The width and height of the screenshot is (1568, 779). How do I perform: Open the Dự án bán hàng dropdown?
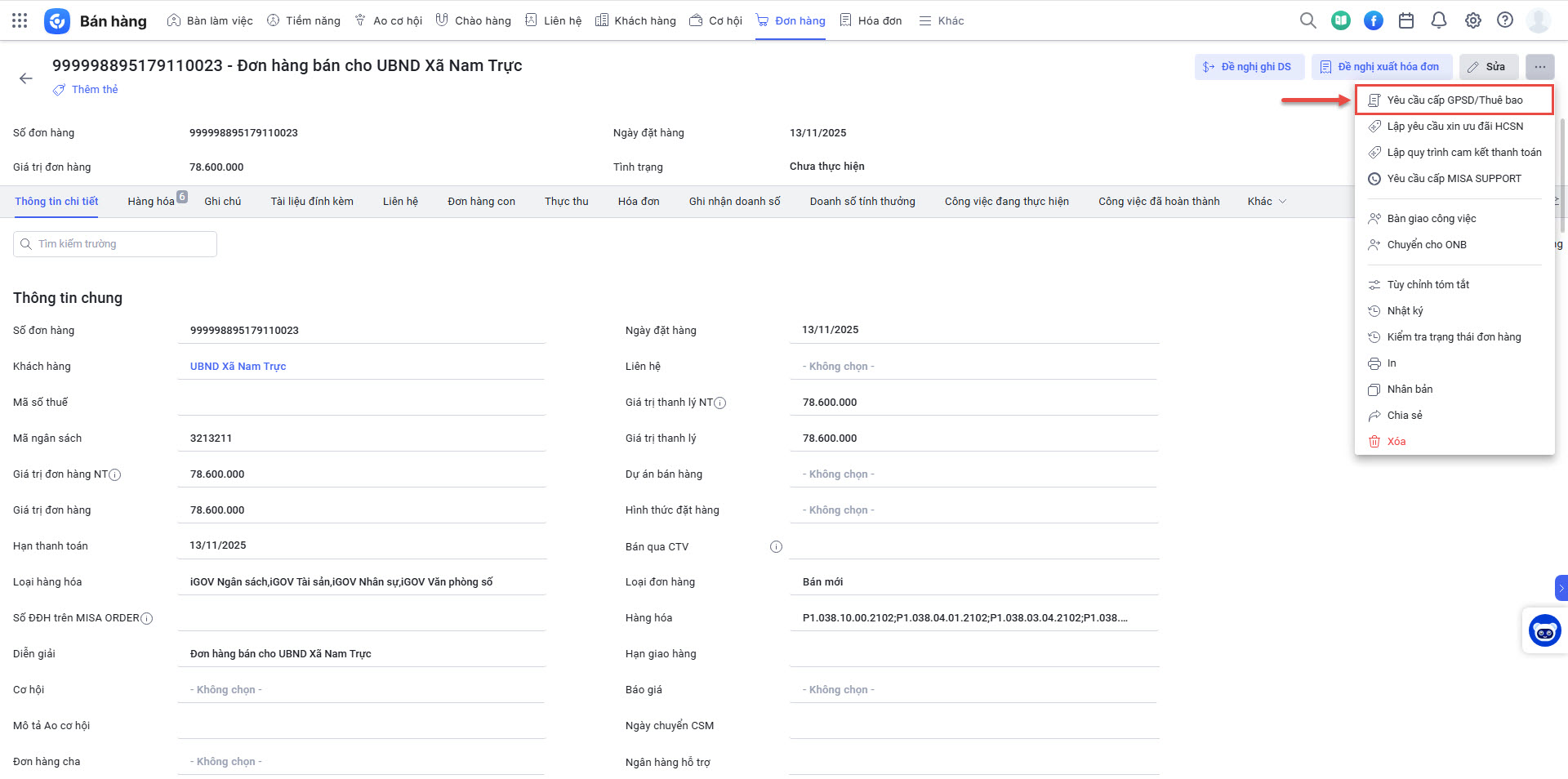(972, 474)
